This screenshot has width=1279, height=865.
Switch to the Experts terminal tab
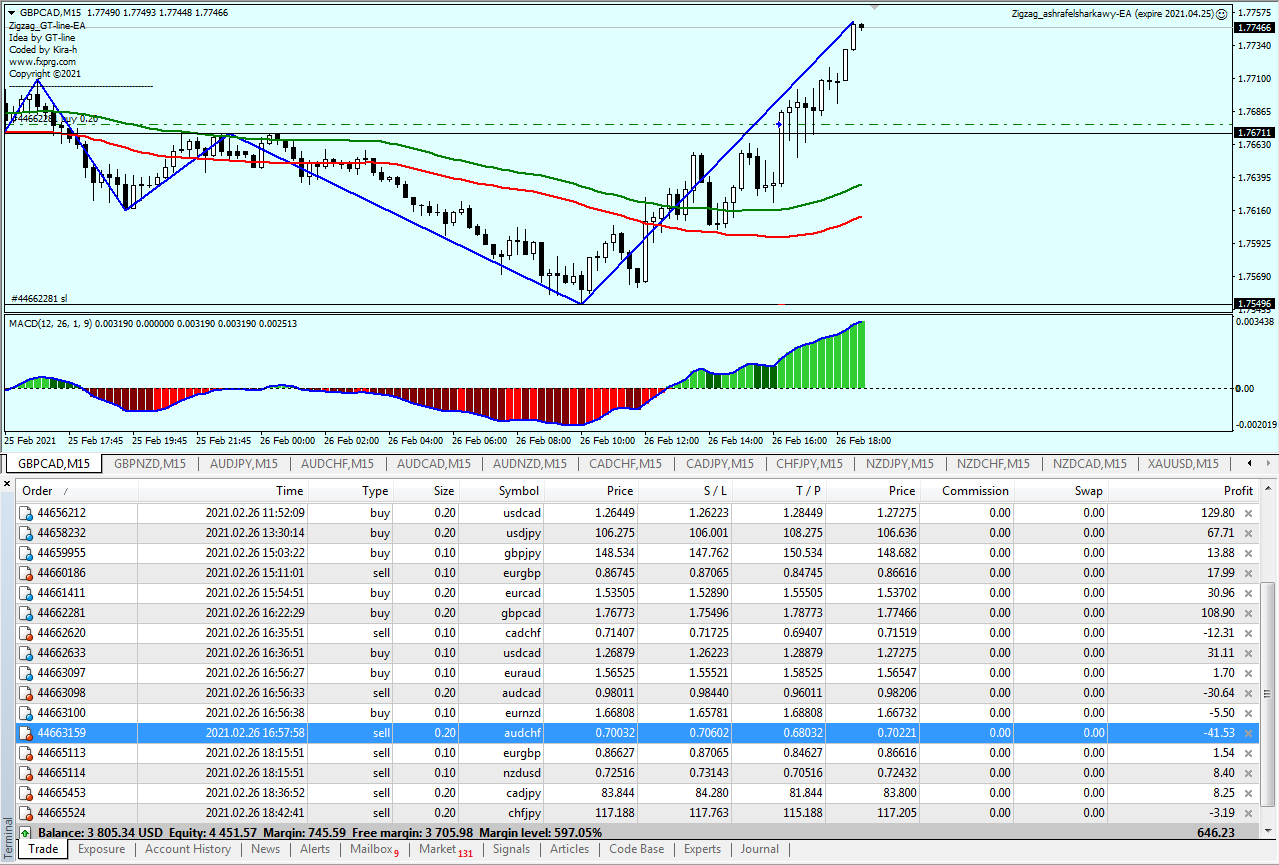click(702, 849)
